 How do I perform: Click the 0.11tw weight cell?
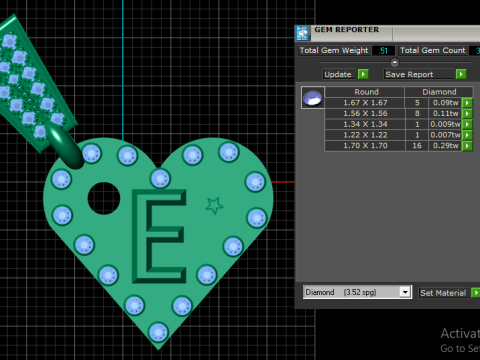click(x=445, y=113)
